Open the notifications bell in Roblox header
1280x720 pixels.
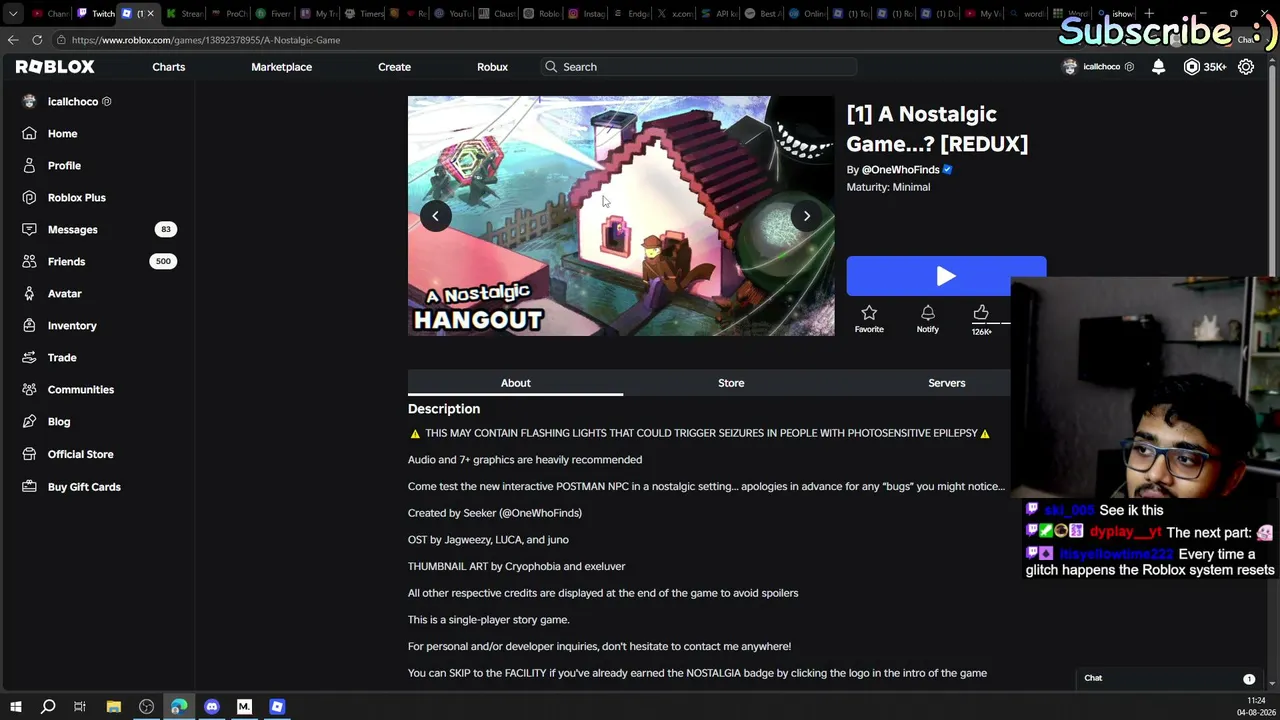tap(1158, 67)
